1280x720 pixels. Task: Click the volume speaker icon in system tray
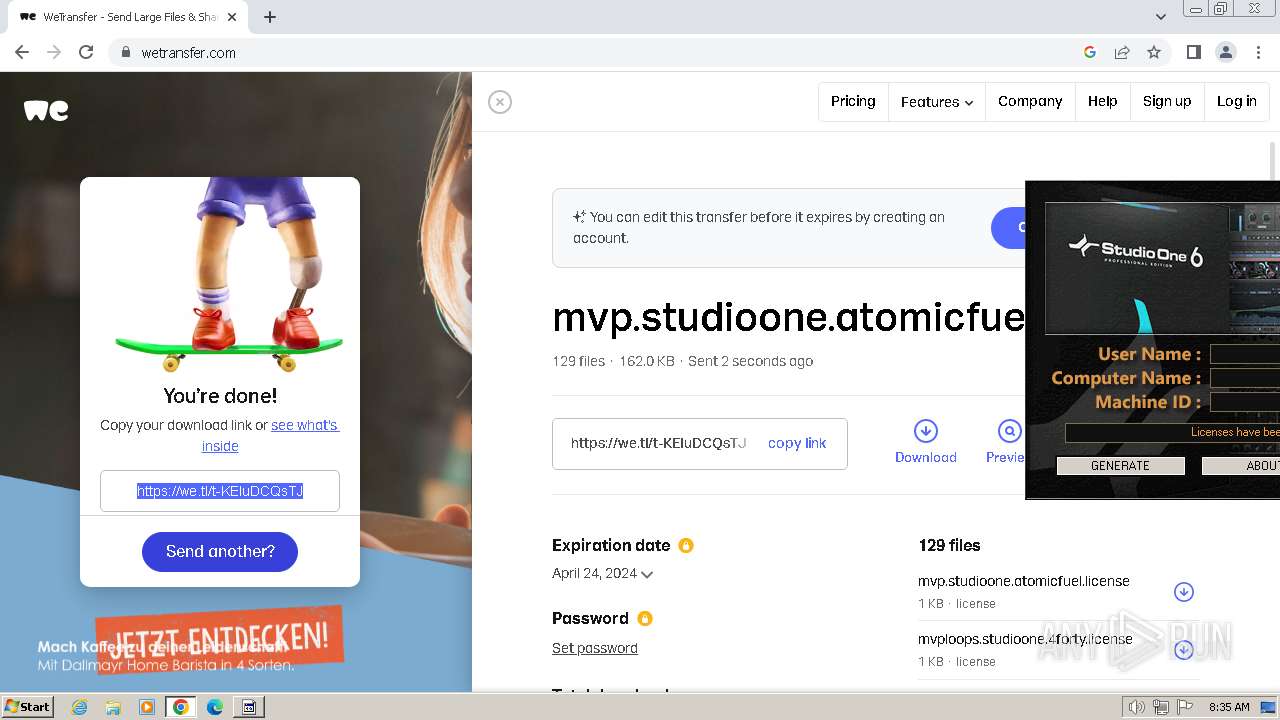coord(1137,707)
